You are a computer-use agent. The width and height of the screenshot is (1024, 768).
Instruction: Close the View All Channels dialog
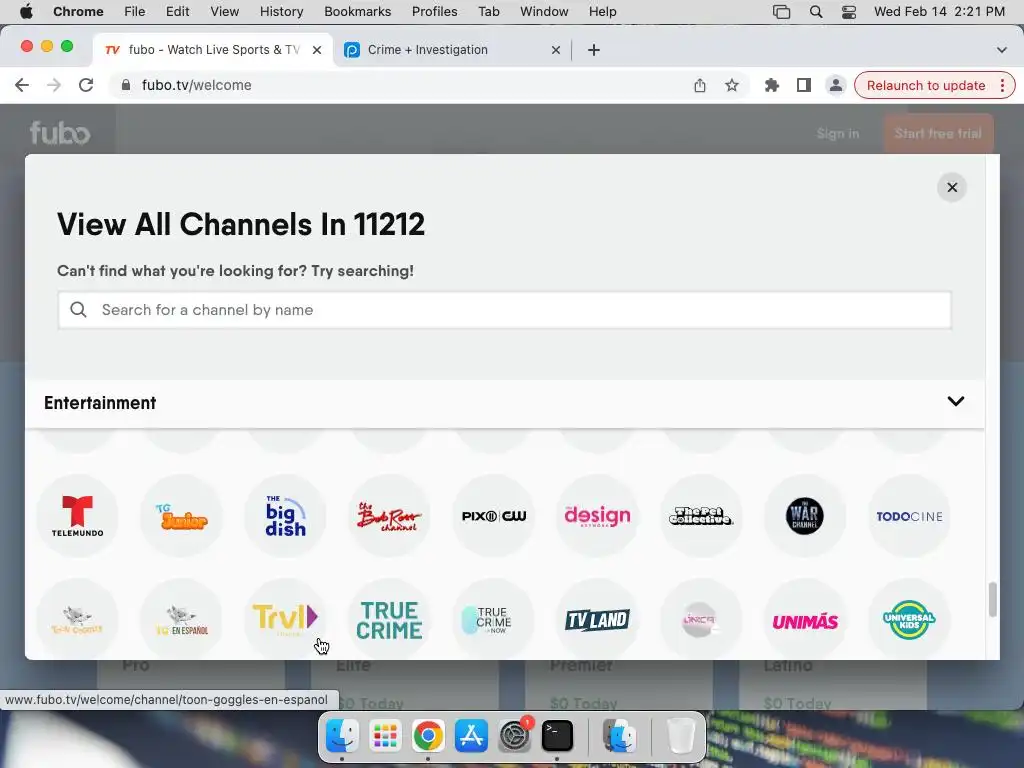coord(952,187)
